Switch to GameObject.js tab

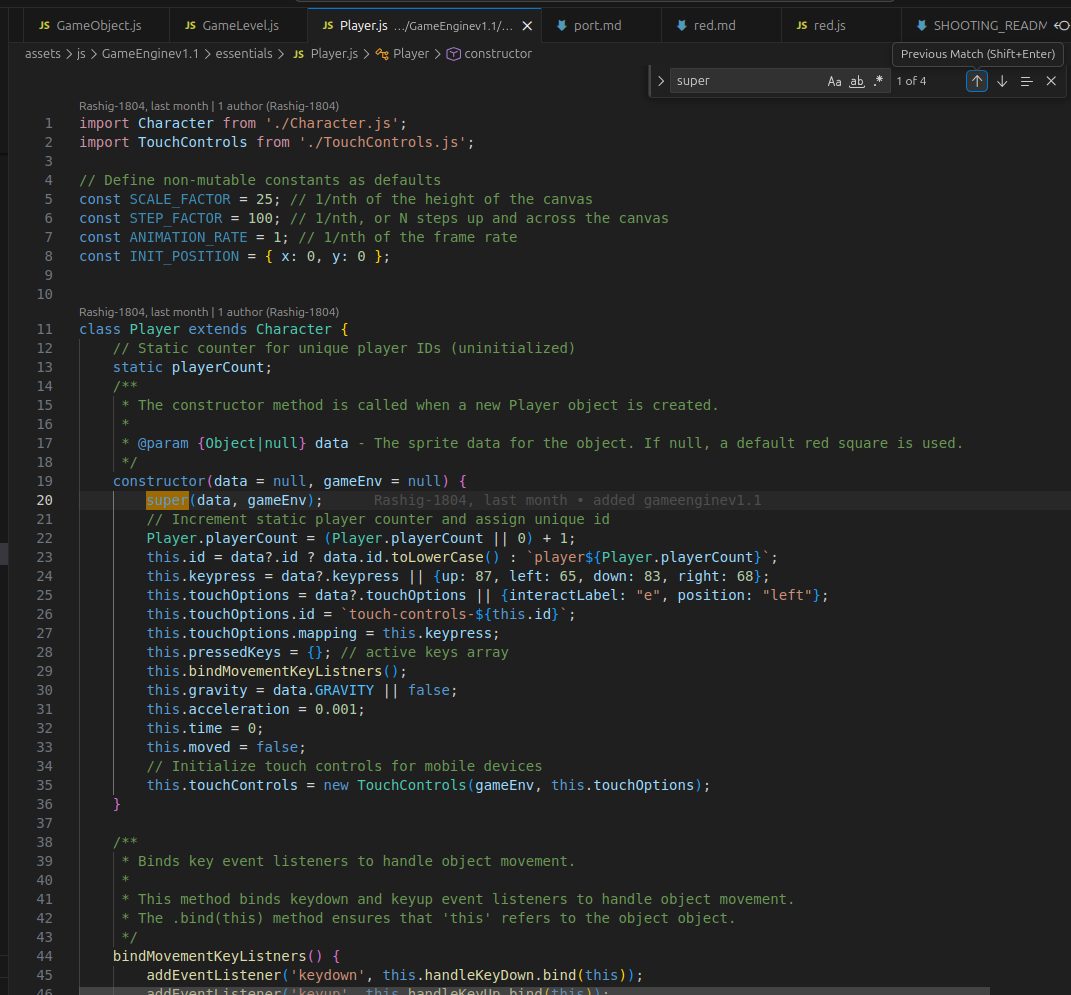90,26
